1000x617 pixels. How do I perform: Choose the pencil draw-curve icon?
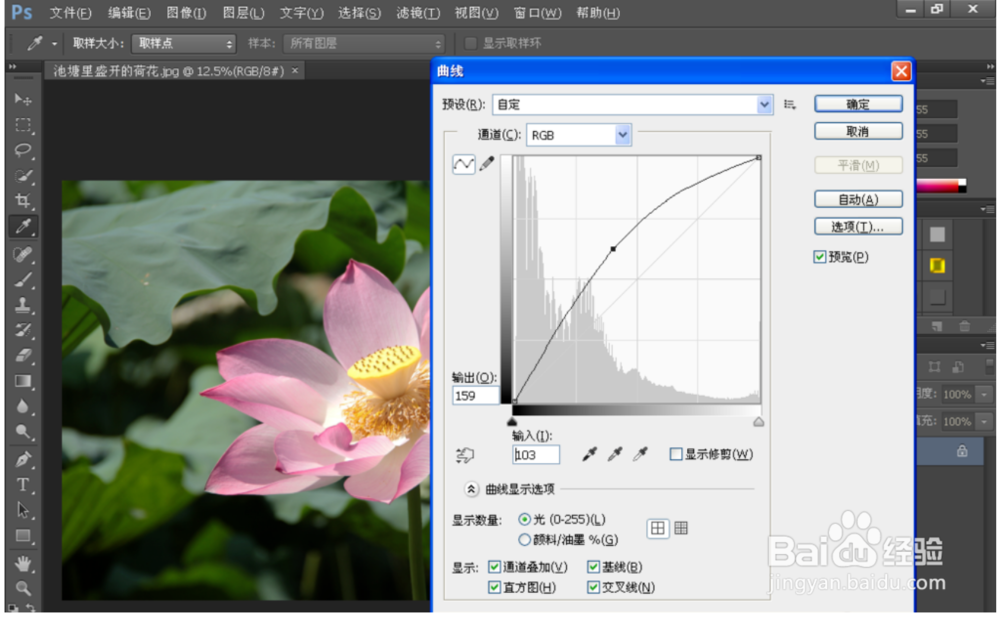(487, 164)
